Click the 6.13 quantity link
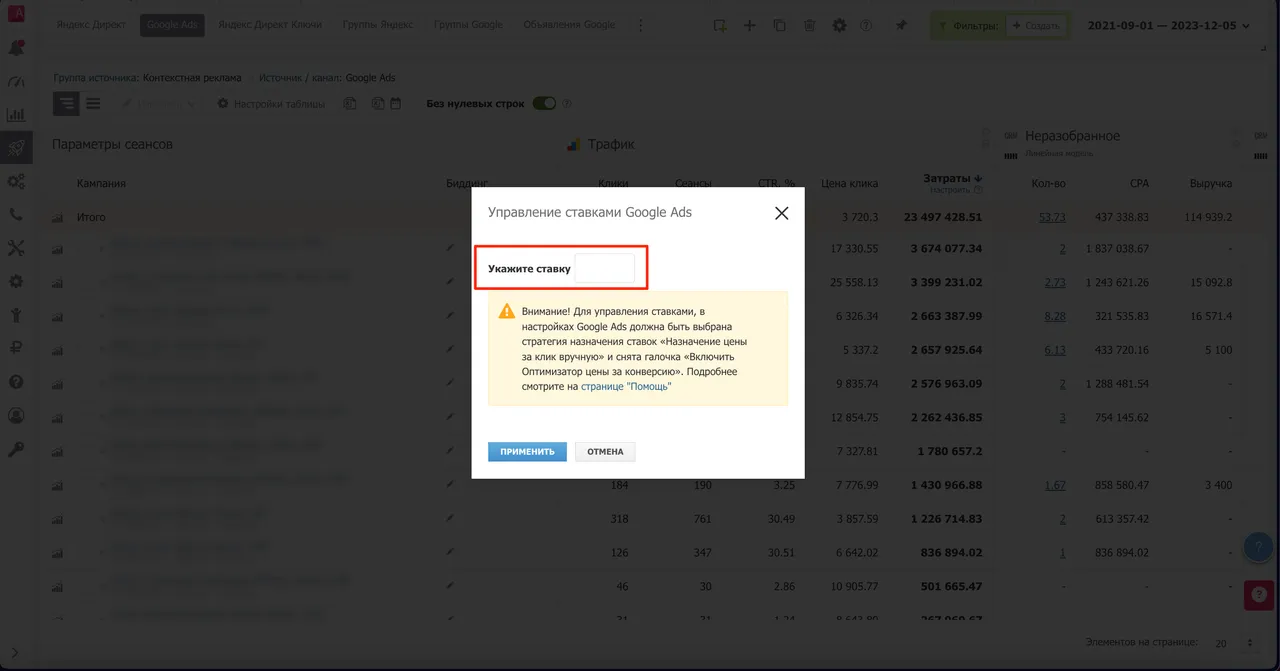Viewport: 1280px width, 671px height. pyautogui.click(x=1055, y=350)
